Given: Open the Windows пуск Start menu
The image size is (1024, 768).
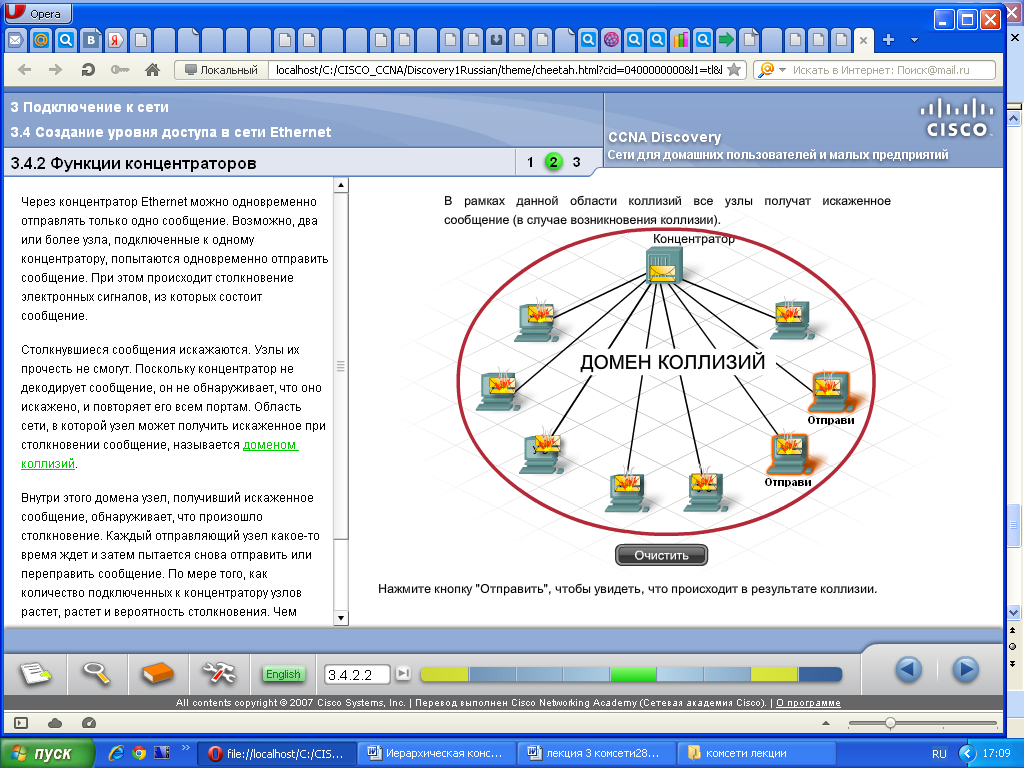Looking at the screenshot, I should pos(47,754).
